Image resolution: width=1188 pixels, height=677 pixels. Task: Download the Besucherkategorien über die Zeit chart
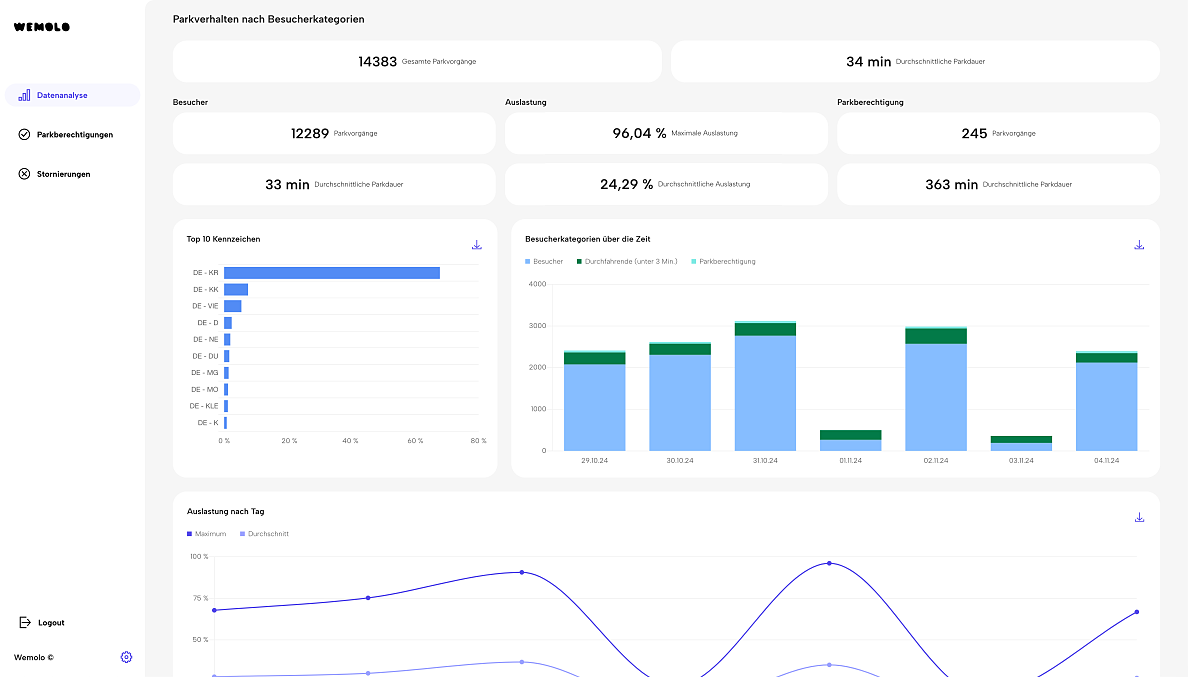tap(1139, 245)
